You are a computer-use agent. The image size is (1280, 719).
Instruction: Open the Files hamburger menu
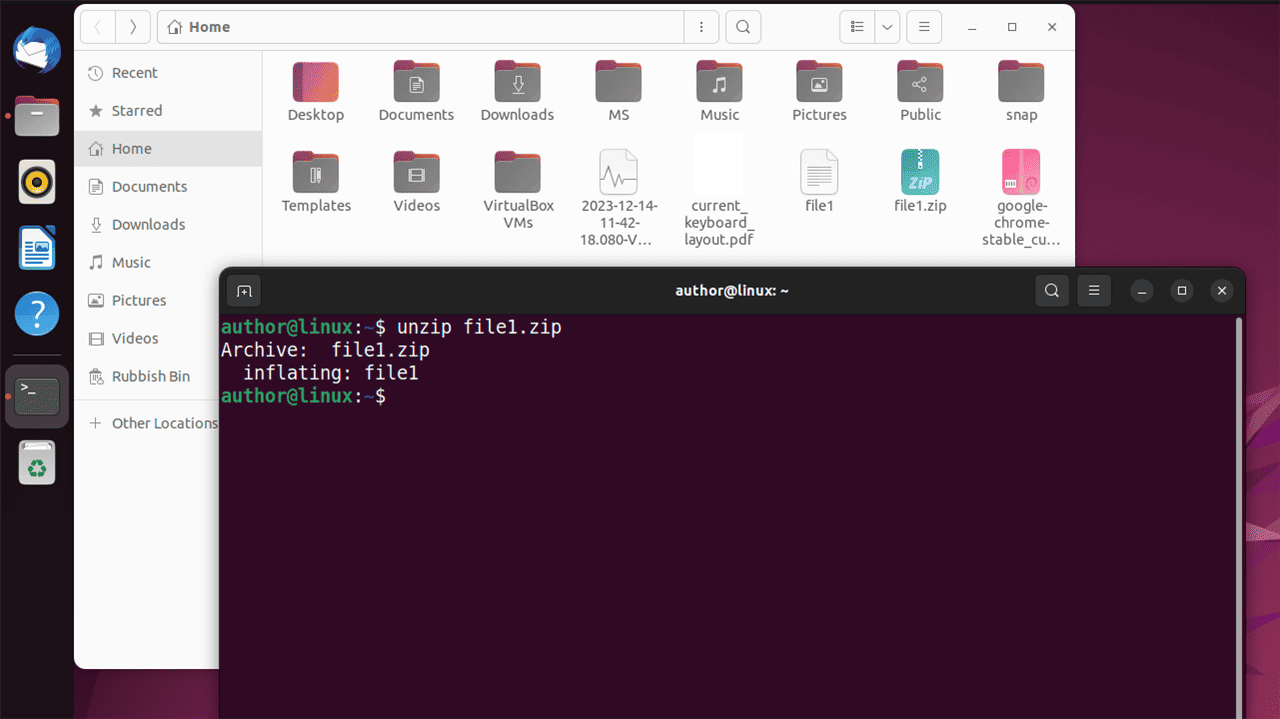point(923,27)
